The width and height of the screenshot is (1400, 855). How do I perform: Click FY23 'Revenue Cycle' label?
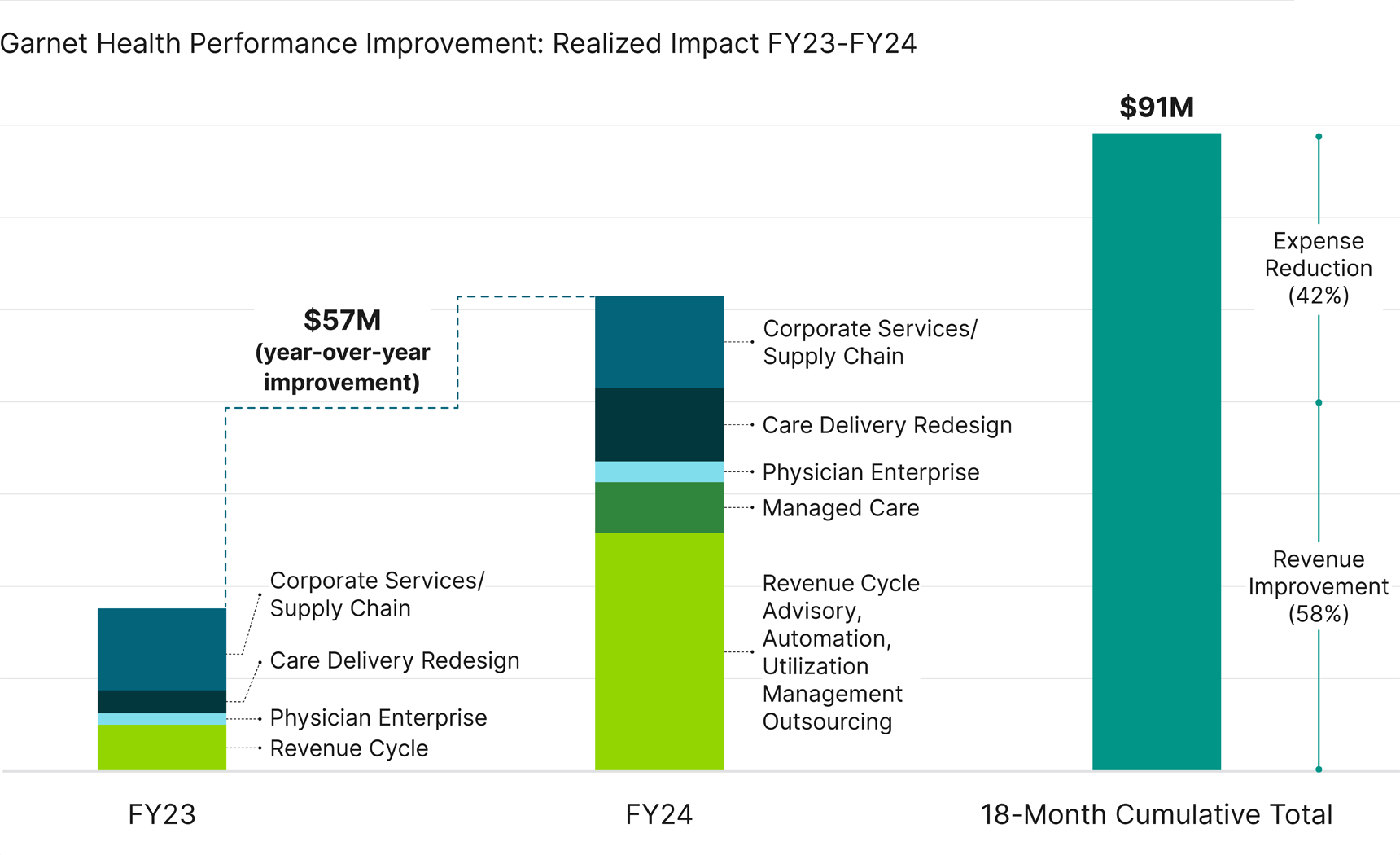pos(349,748)
